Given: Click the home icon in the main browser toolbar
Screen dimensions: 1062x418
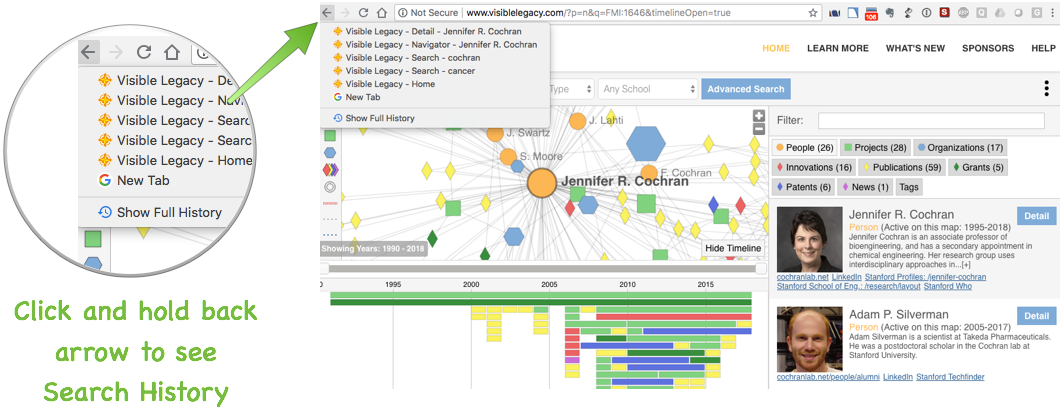Looking at the screenshot, I should coord(382,12).
